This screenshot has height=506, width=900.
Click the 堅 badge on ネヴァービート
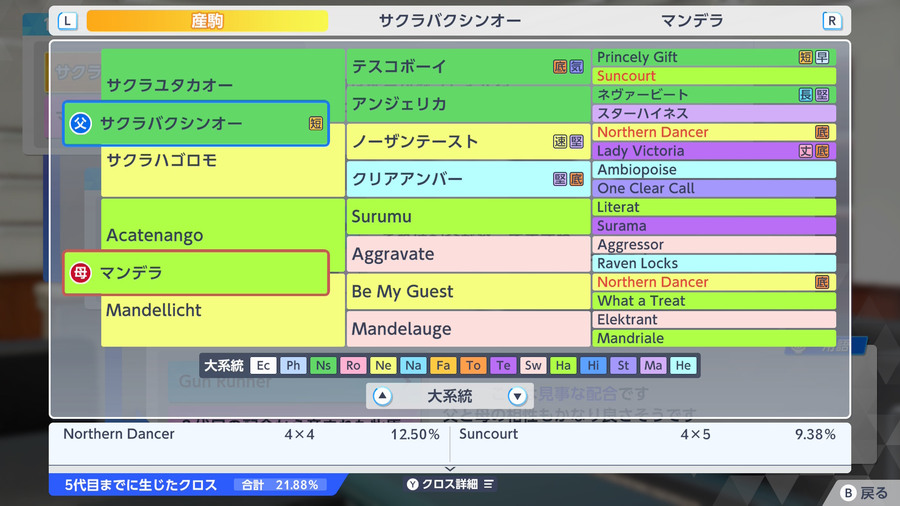[822, 95]
